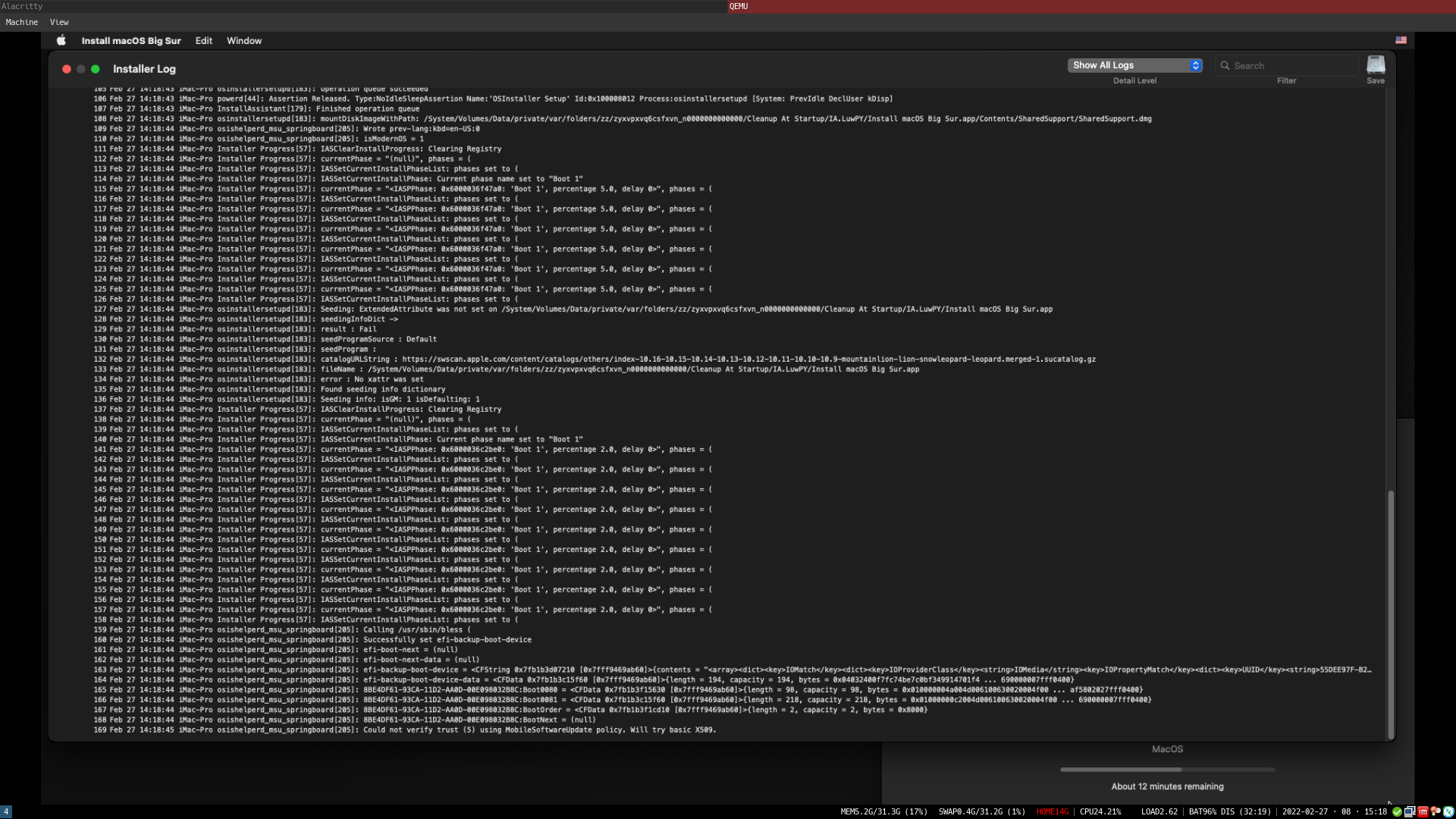Open the Machine menu
The image size is (1456, 819).
point(21,22)
